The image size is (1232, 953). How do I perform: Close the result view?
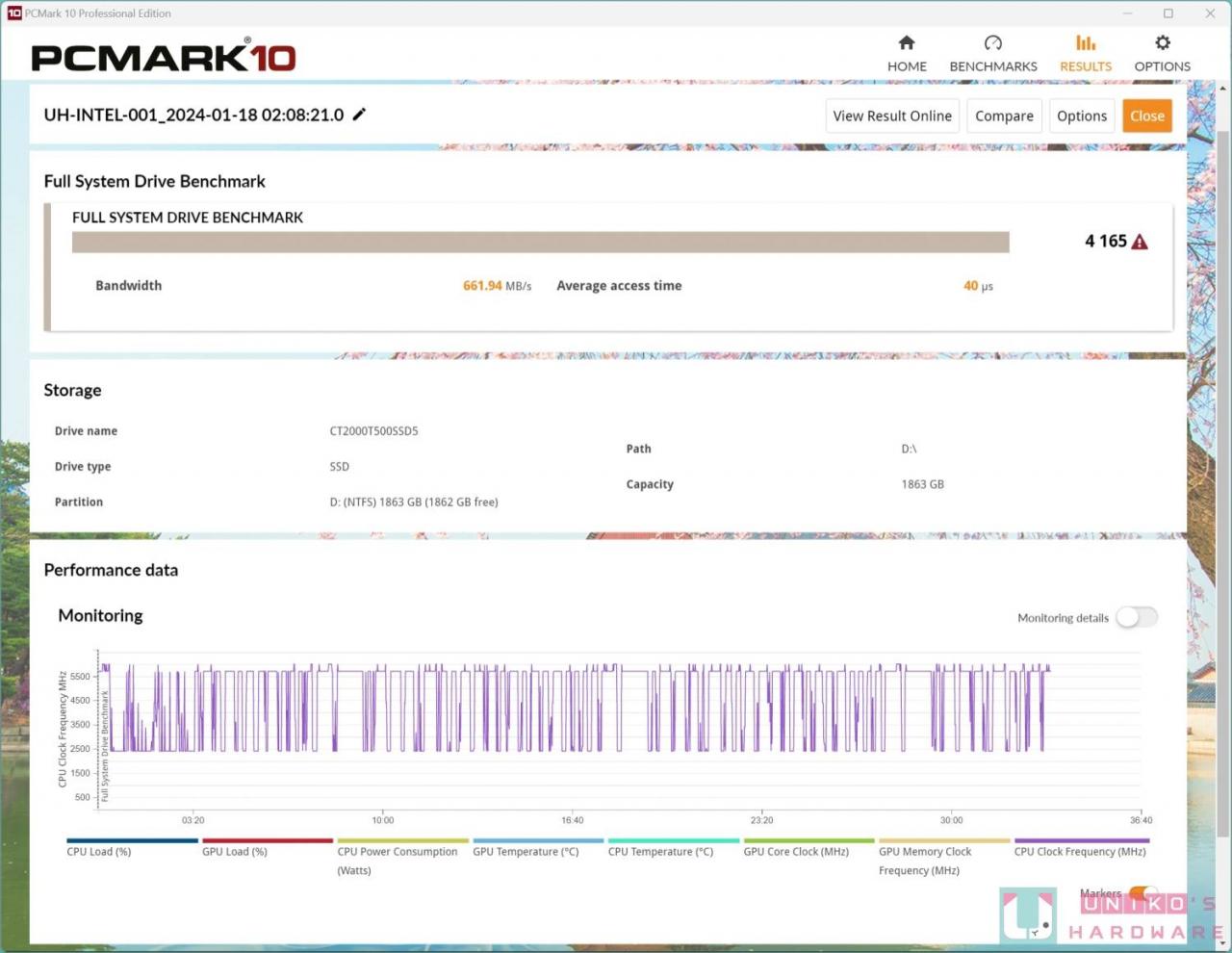pos(1147,116)
